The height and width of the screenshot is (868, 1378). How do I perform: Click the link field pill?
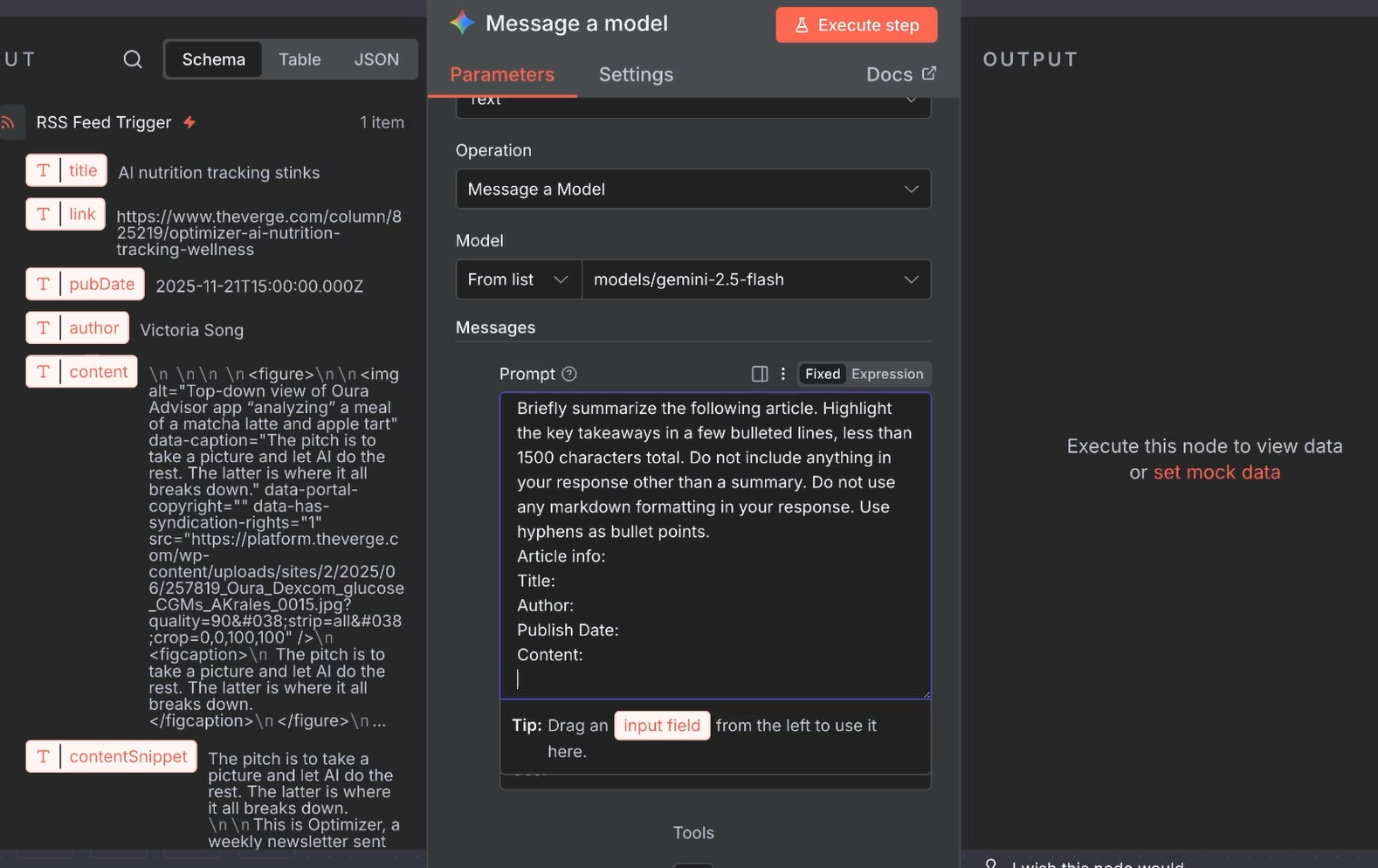(x=65, y=214)
